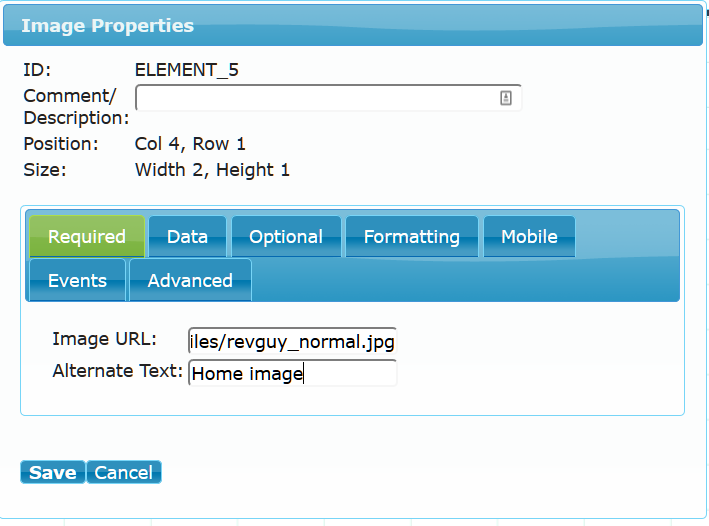Click the Col 4, Row 1 position text

(190, 144)
